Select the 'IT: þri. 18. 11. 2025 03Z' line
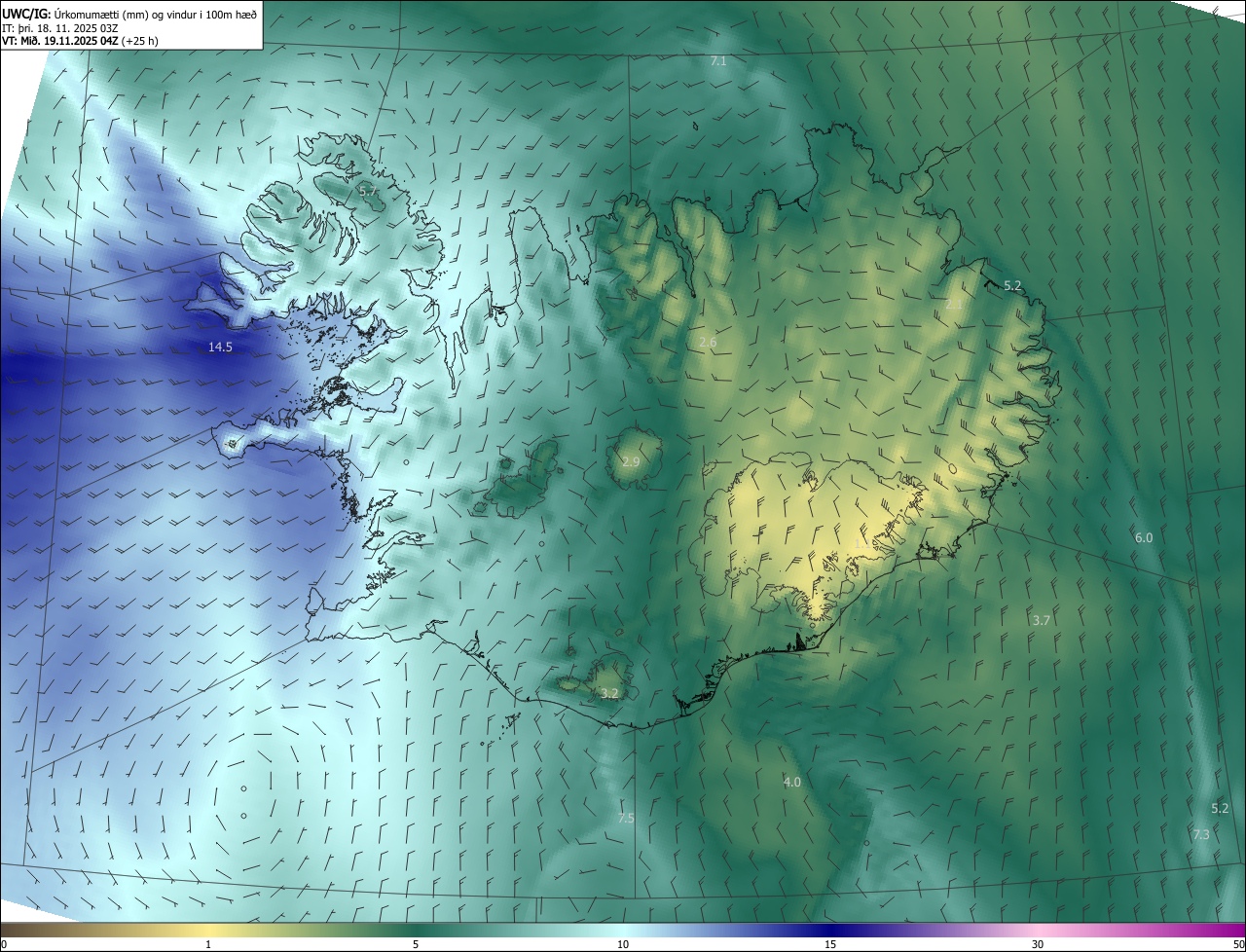 (x=60, y=27)
